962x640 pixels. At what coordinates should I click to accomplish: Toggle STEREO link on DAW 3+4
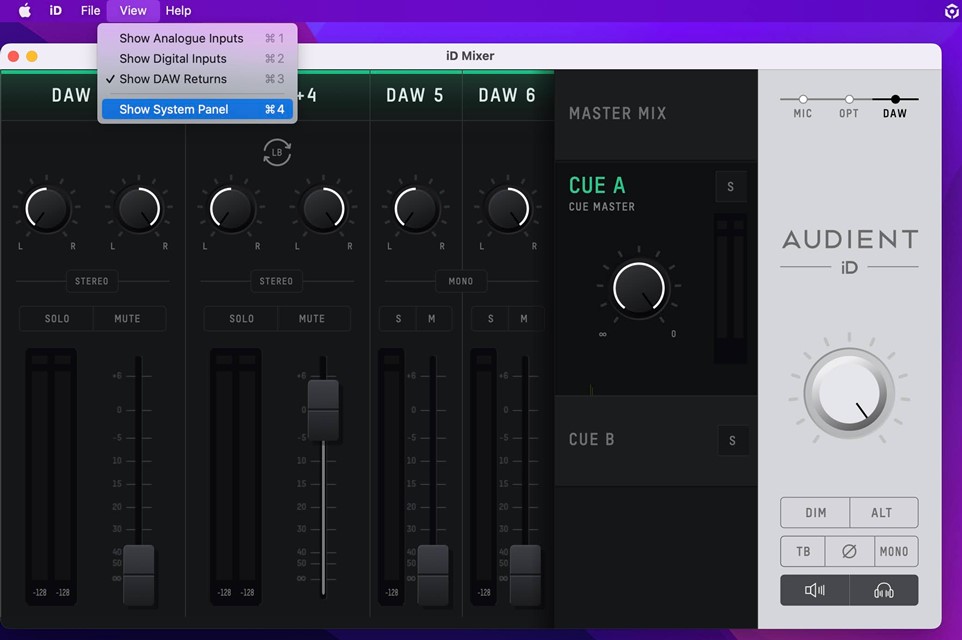[276, 281]
